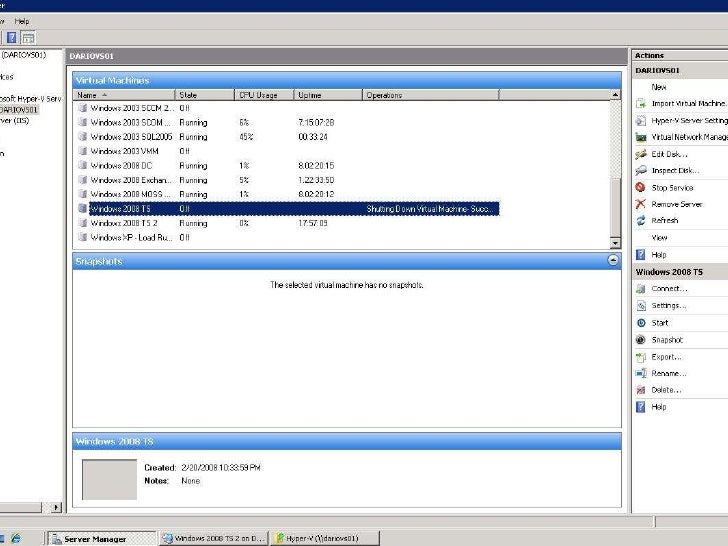Click the Connect icon for Windows 2008 TS
Viewport: 728px width, 546px height.
[x=641, y=289]
